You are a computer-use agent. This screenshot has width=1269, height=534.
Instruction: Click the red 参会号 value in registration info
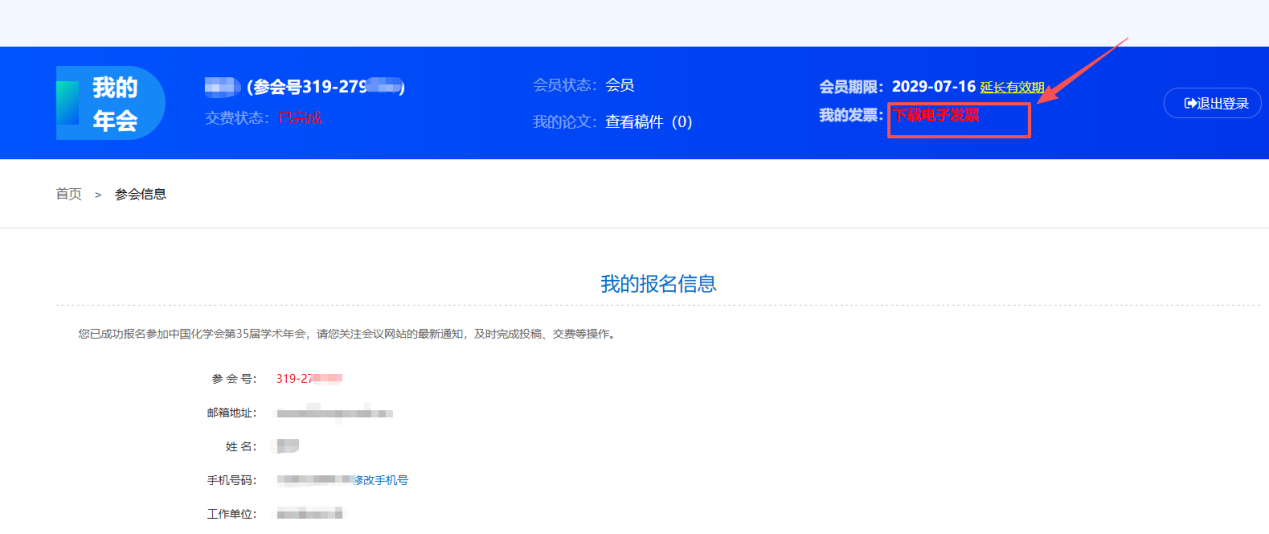pyautogui.click(x=309, y=379)
